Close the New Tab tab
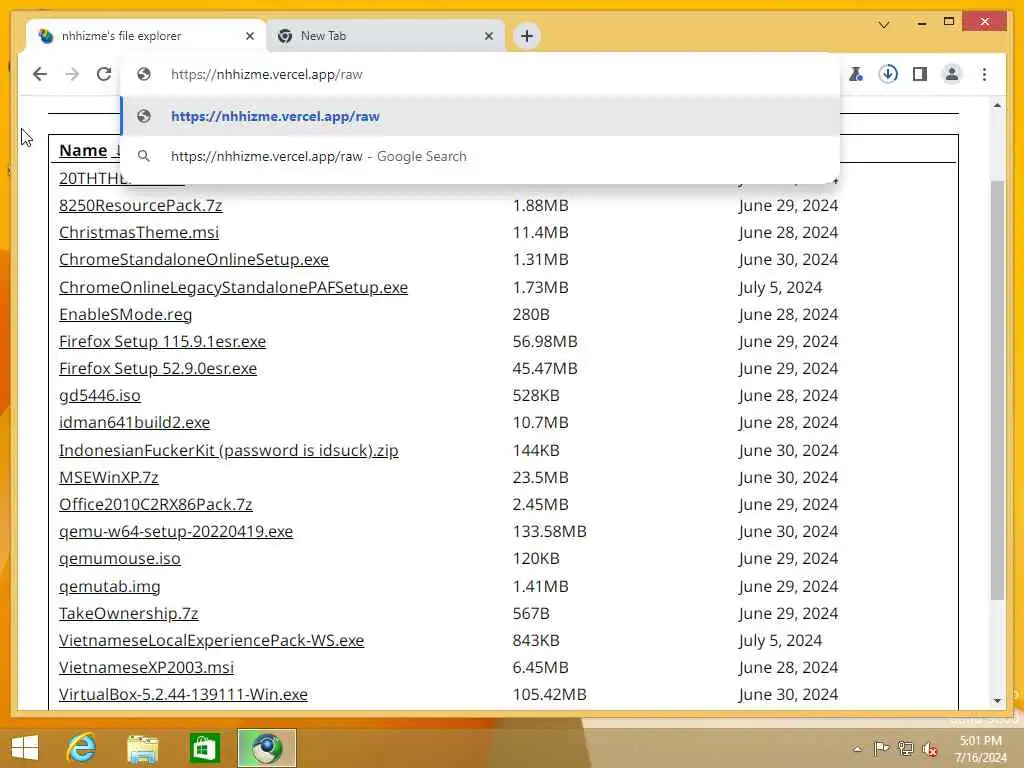Image resolution: width=1024 pixels, height=768 pixels. (488, 37)
